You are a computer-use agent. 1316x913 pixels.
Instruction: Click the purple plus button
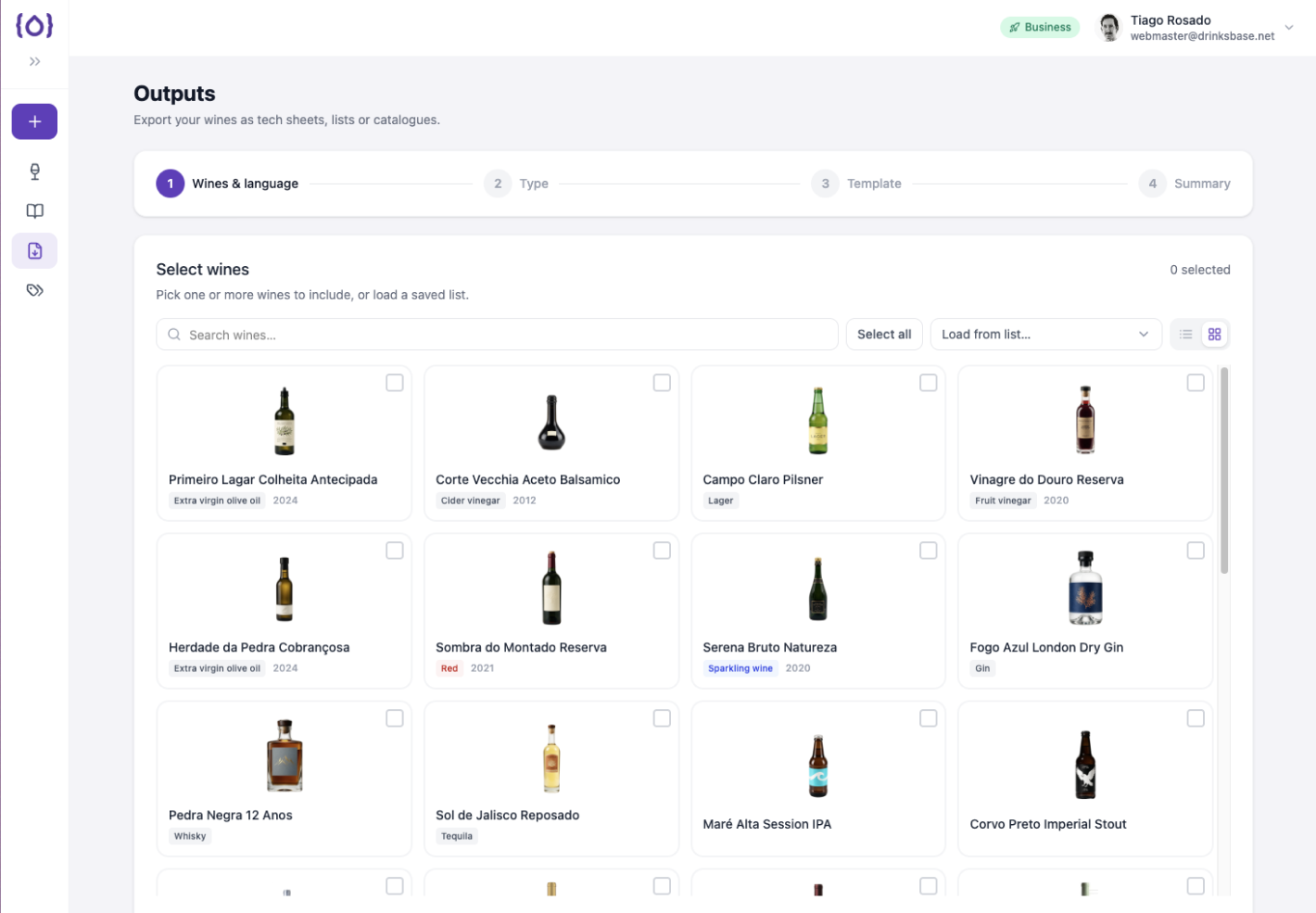click(x=34, y=121)
